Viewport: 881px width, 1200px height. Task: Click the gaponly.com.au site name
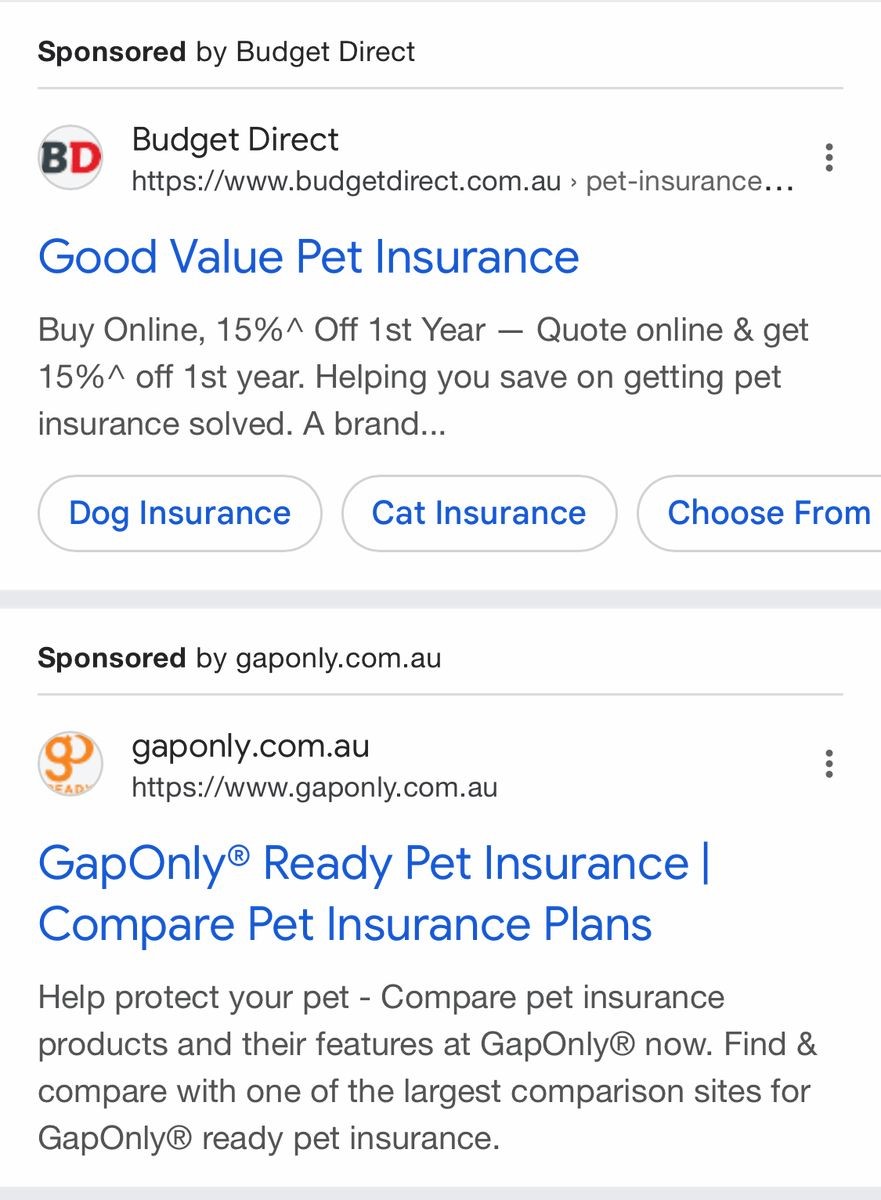[250, 747]
